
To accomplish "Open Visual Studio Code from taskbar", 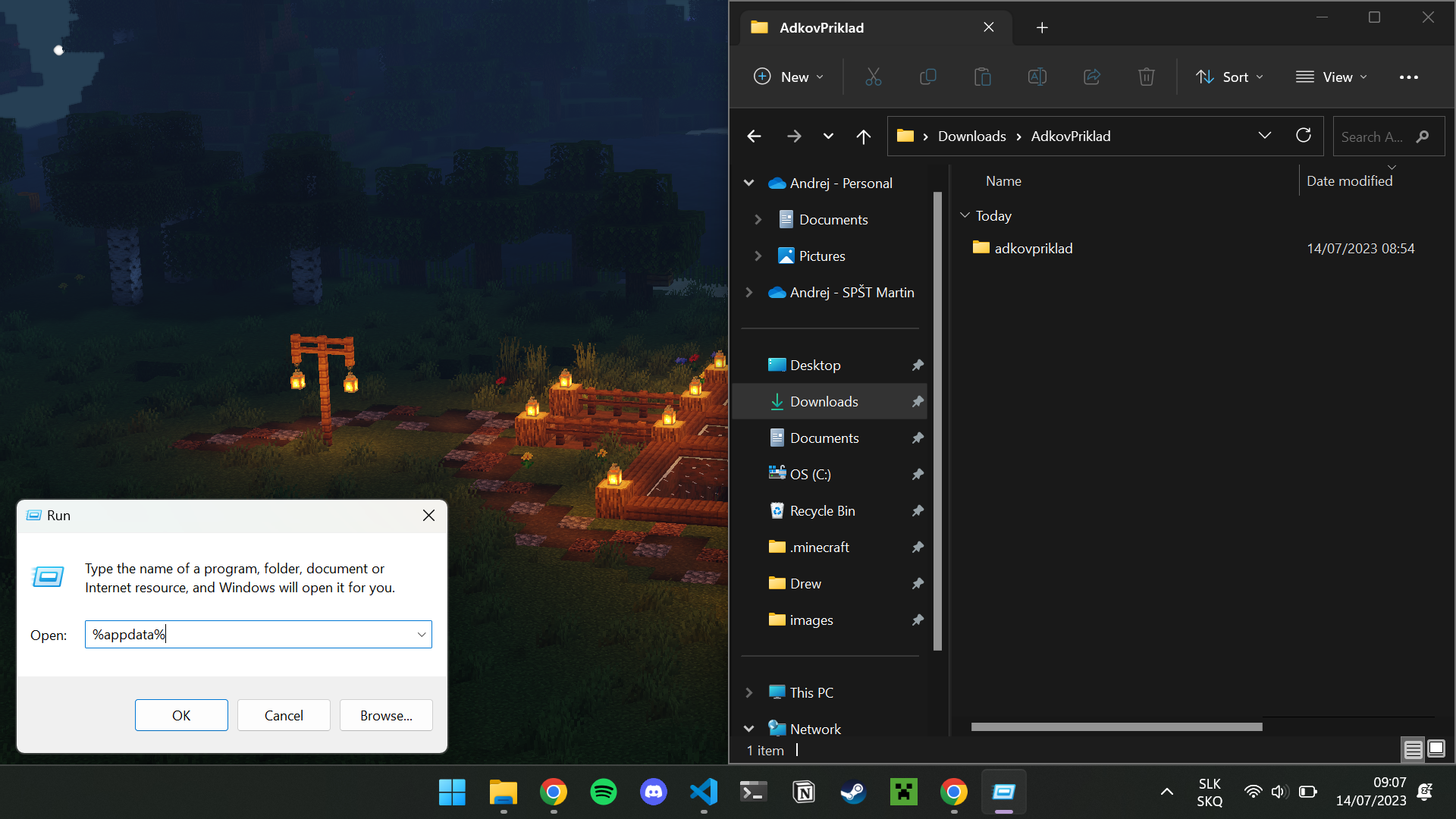I will 703,792.
